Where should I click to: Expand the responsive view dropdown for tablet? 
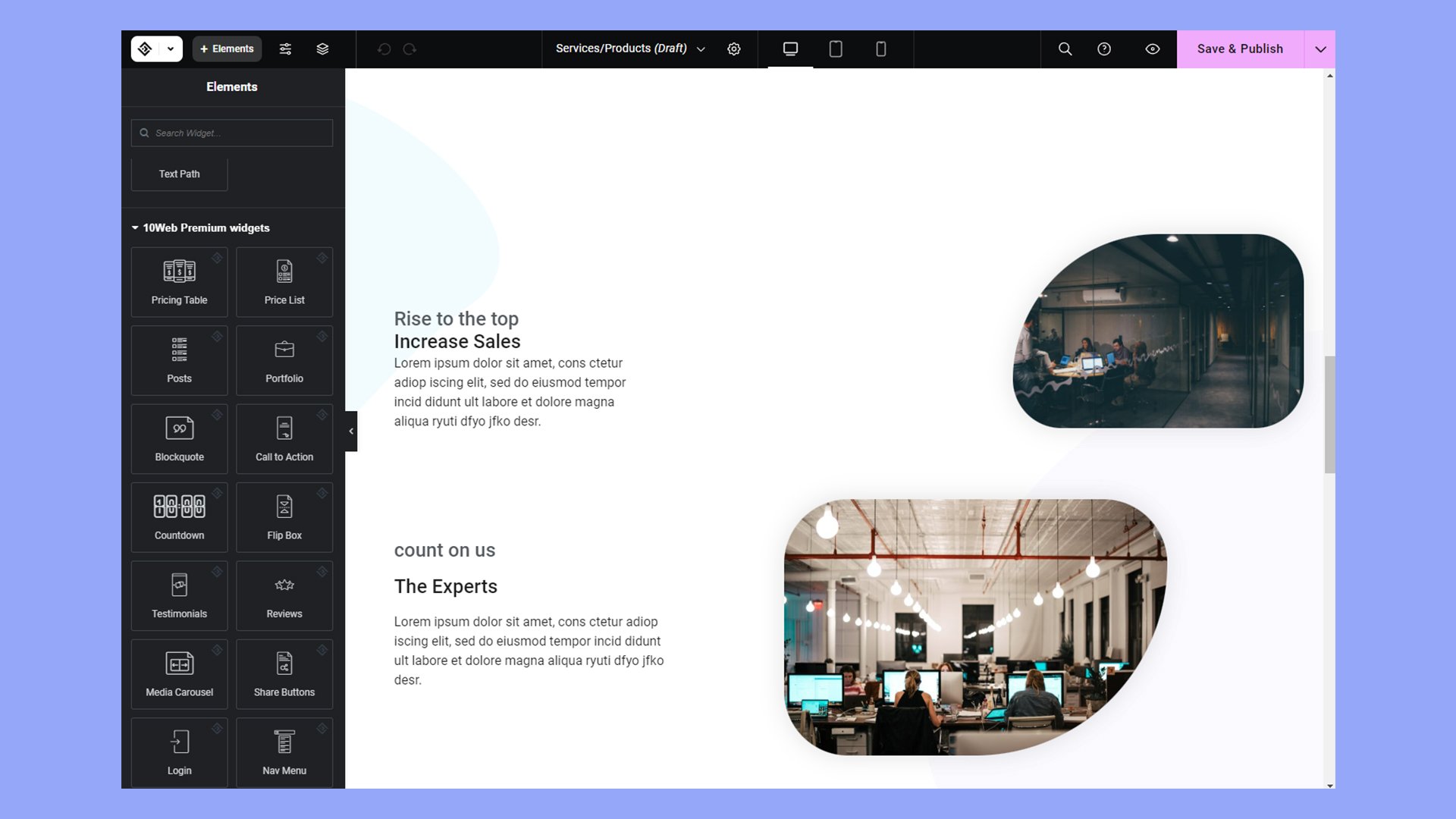(x=834, y=49)
